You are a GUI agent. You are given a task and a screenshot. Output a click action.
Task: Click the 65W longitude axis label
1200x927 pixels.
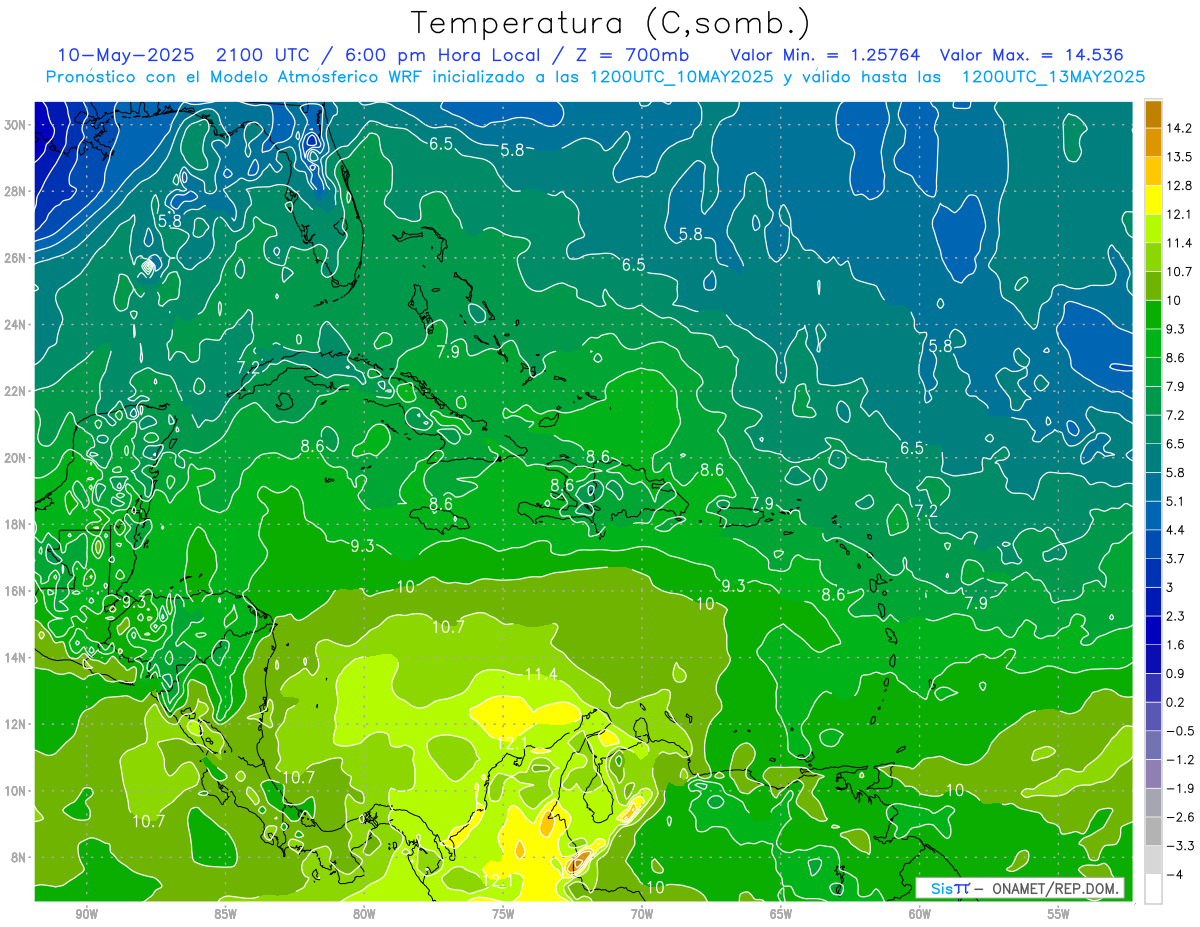(x=781, y=914)
